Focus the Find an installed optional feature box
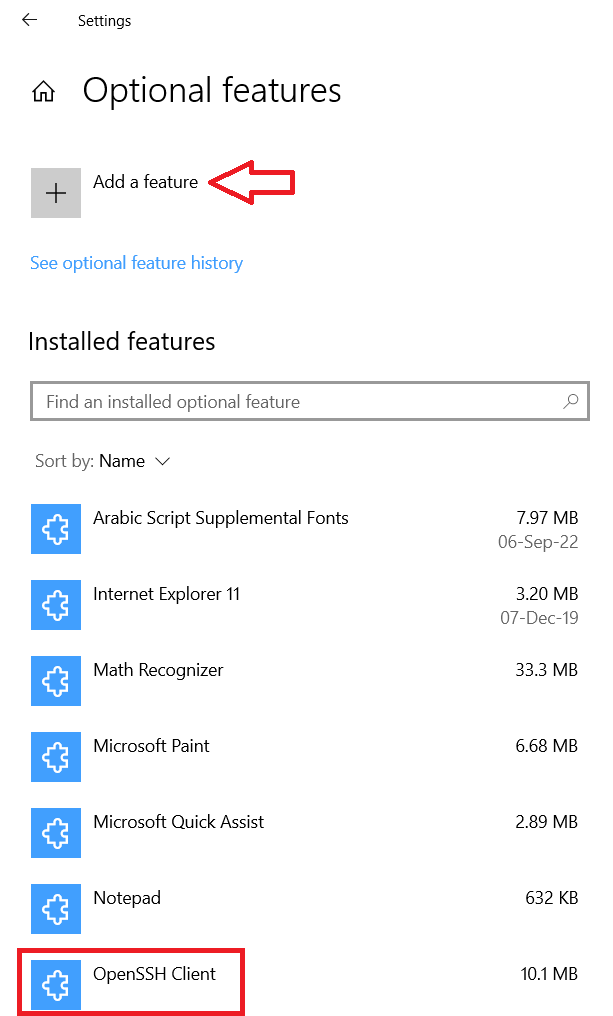The image size is (613, 1016). tap(310, 402)
